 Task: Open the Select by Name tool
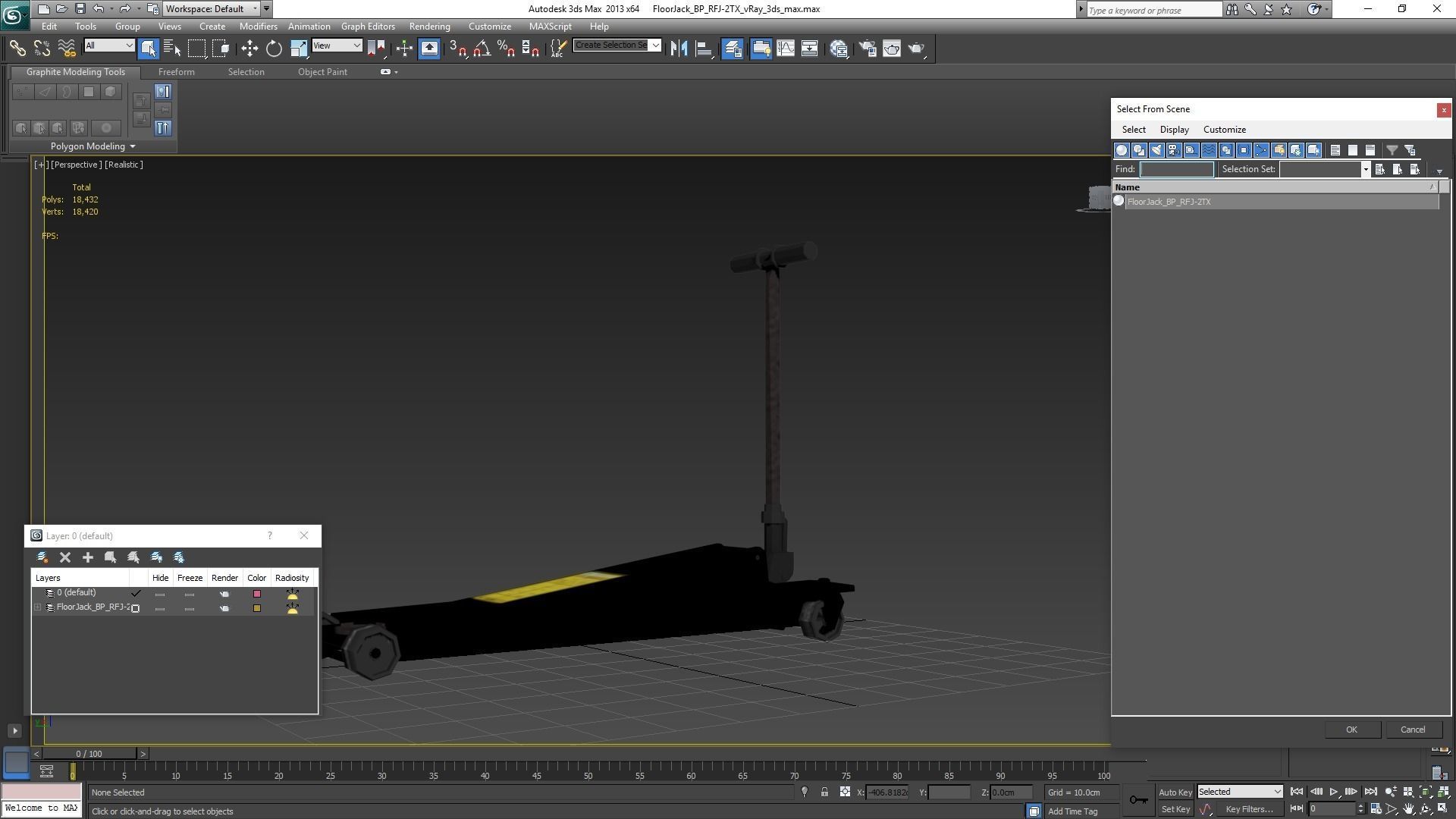click(172, 49)
